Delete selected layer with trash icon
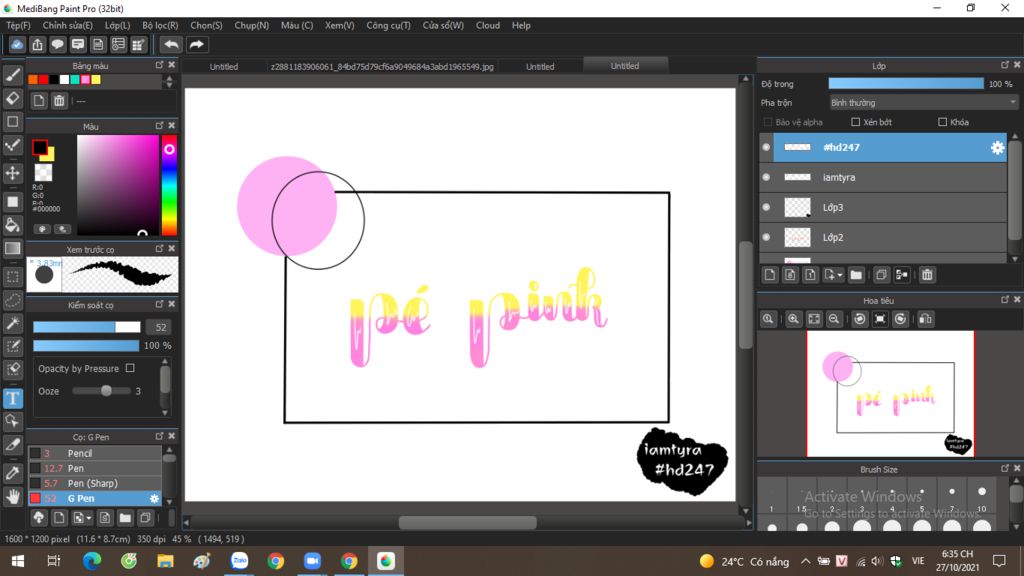The height and width of the screenshot is (576, 1024). (927, 275)
